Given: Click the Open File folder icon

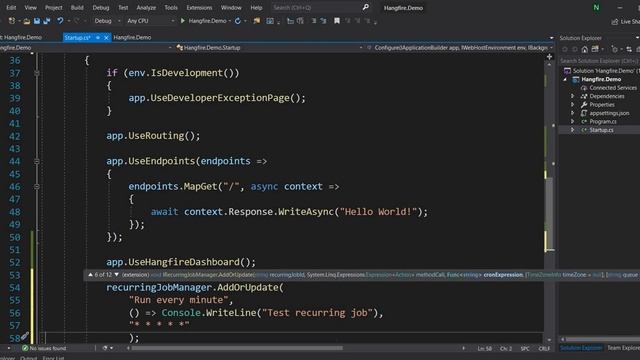Looking at the screenshot, I should (x=27, y=21).
